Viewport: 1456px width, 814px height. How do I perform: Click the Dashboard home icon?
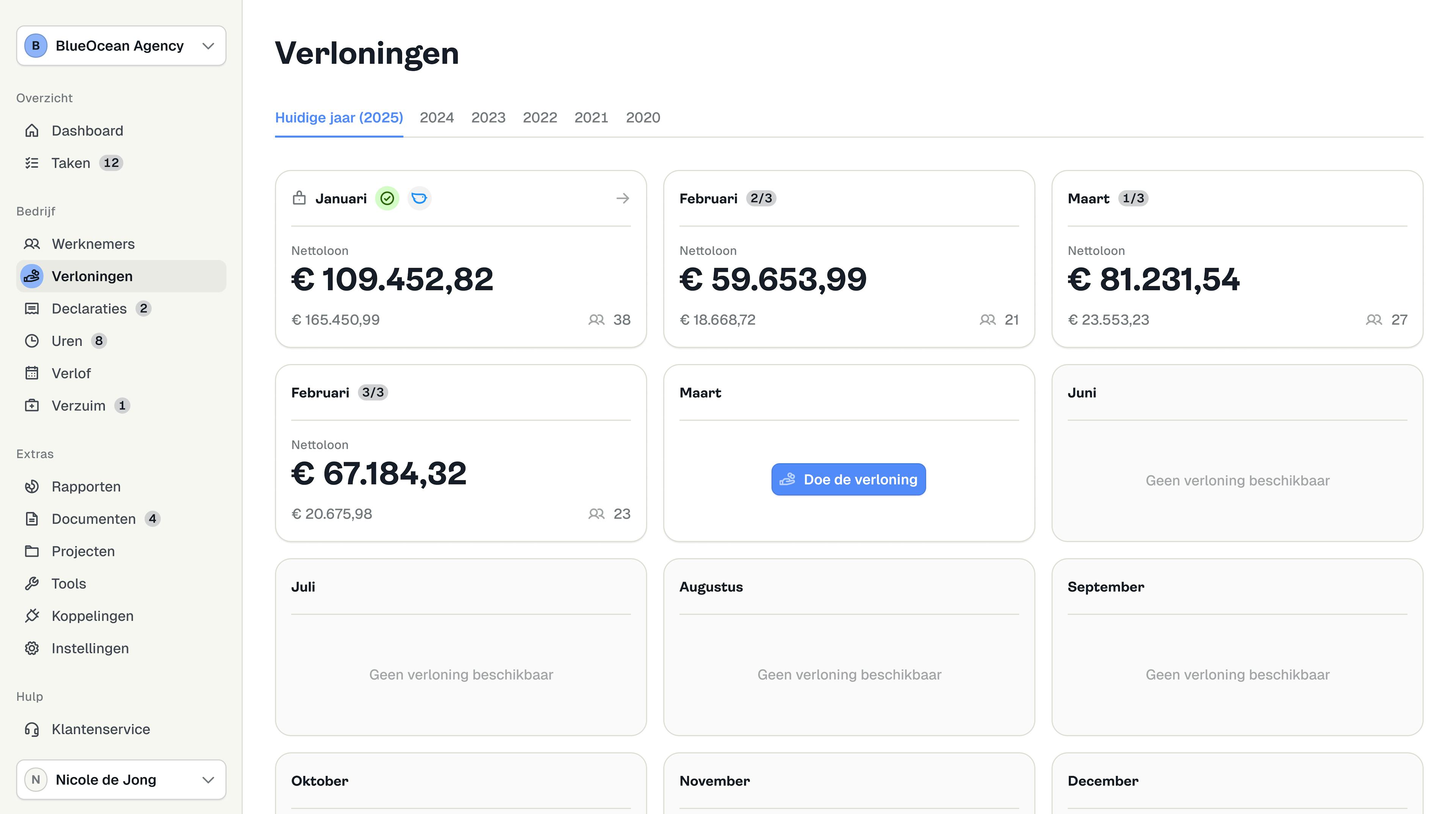pos(31,130)
